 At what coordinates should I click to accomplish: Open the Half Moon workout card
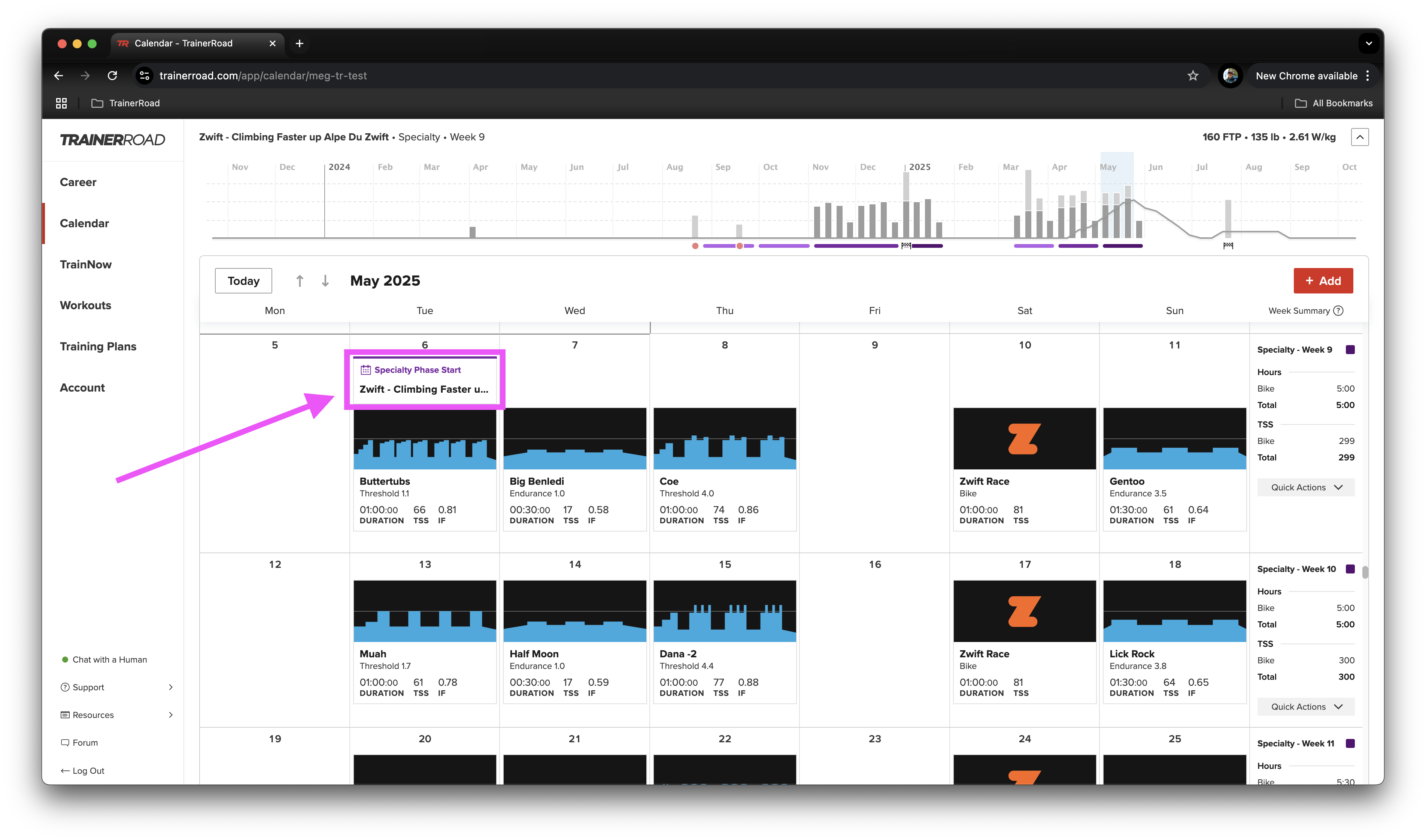tap(574, 642)
